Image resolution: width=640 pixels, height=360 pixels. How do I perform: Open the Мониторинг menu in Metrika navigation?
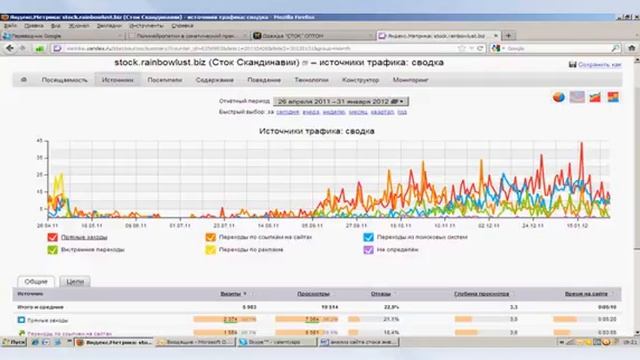[x=411, y=80]
